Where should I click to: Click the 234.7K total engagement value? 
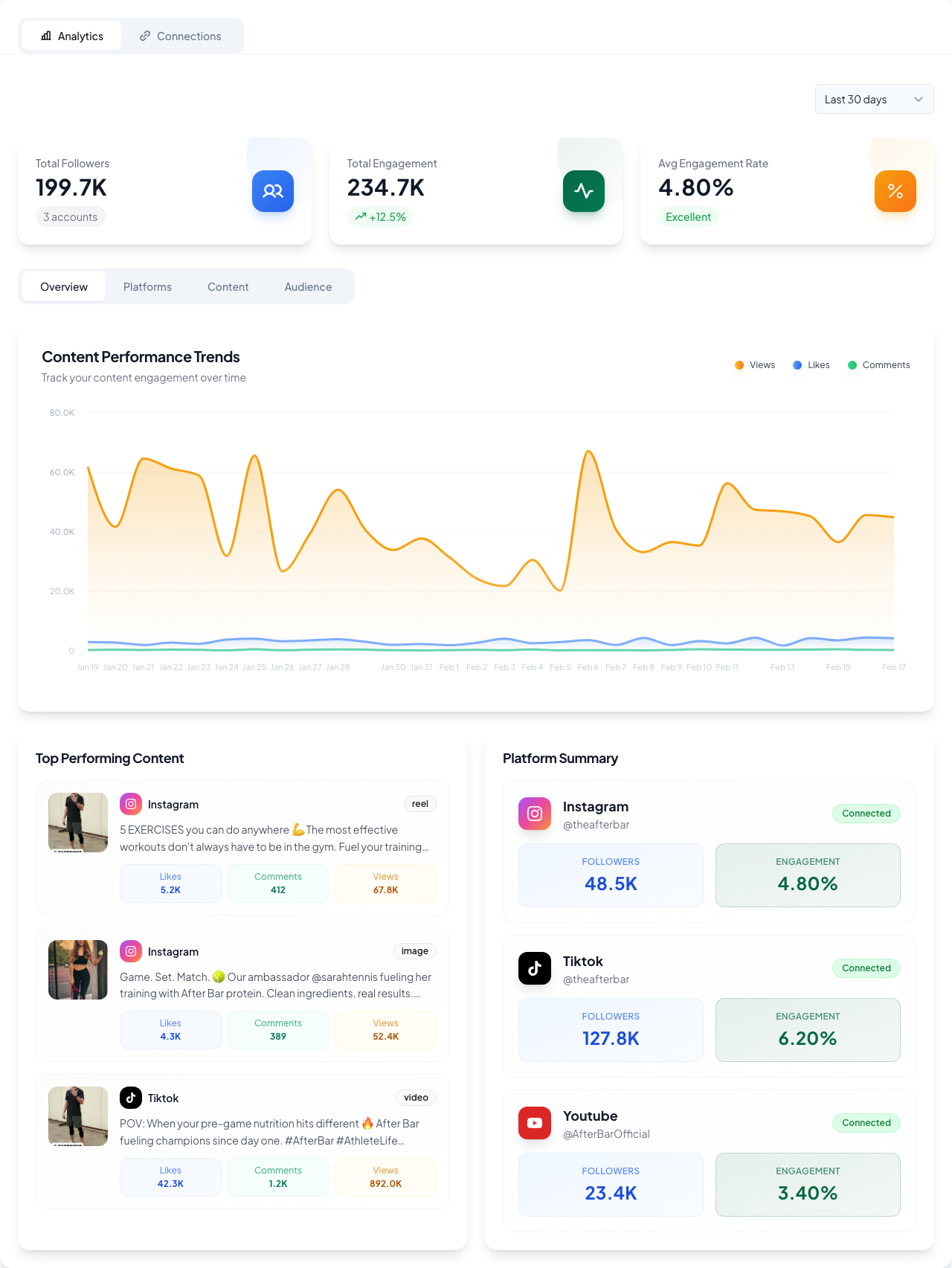pyautogui.click(x=386, y=187)
